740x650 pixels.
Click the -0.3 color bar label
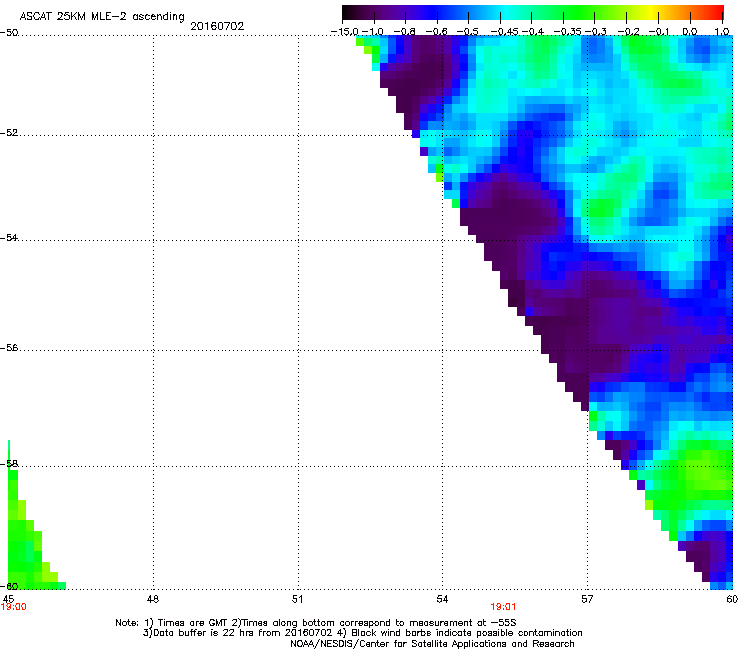click(596, 32)
